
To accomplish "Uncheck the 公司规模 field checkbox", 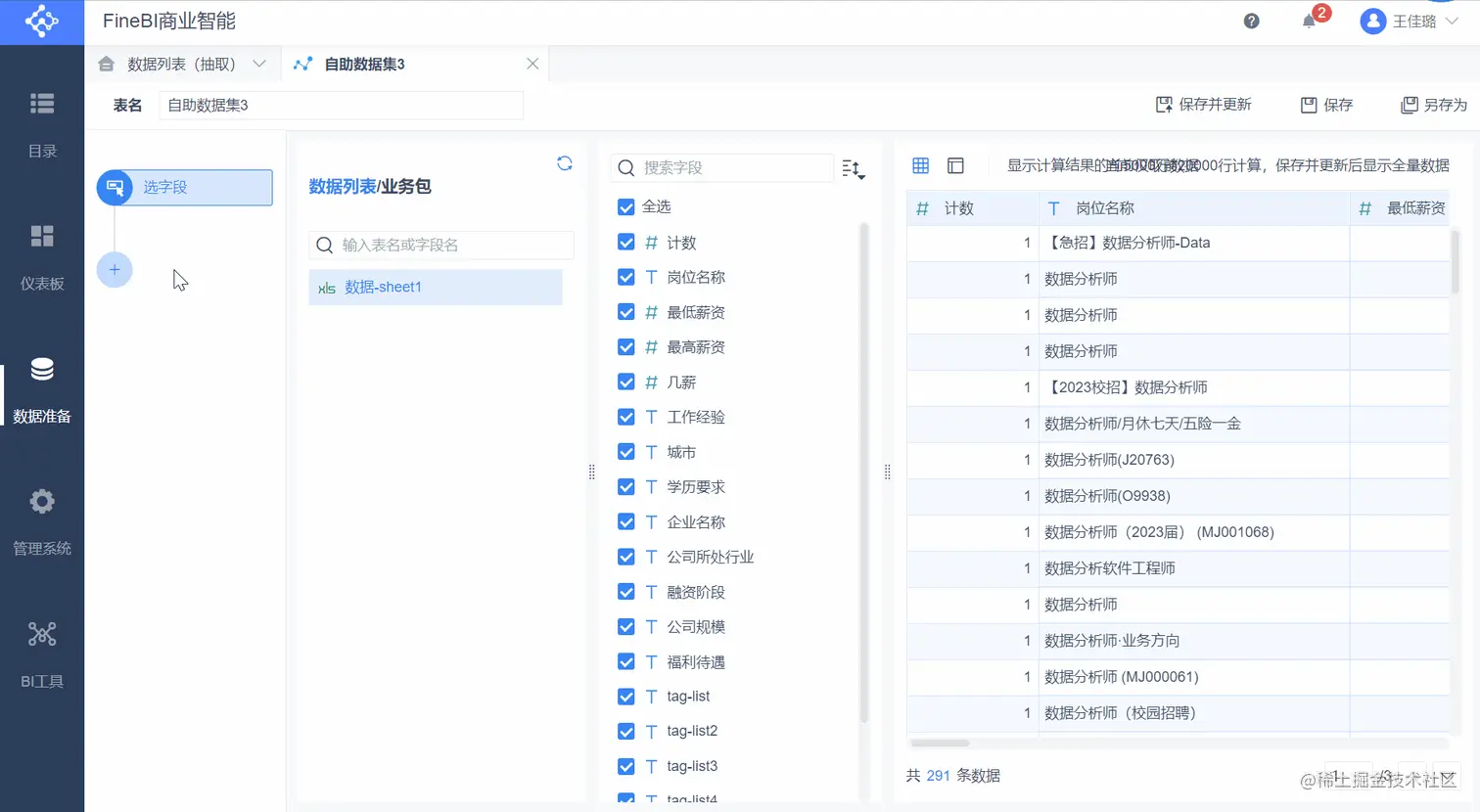I will coord(626,626).
